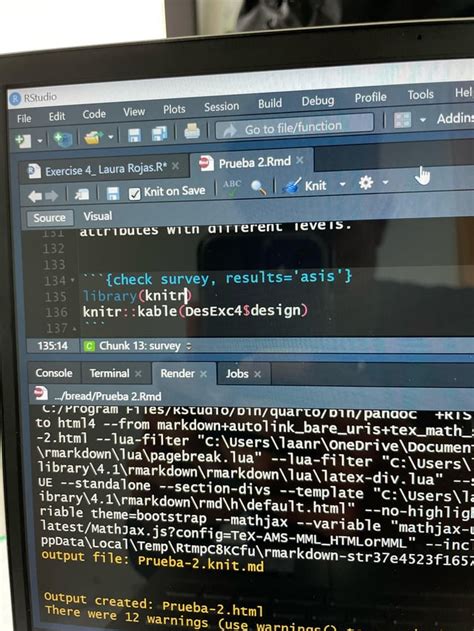Go forward to next source location arrow
The width and height of the screenshot is (474, 631).
tap(52, 196)
